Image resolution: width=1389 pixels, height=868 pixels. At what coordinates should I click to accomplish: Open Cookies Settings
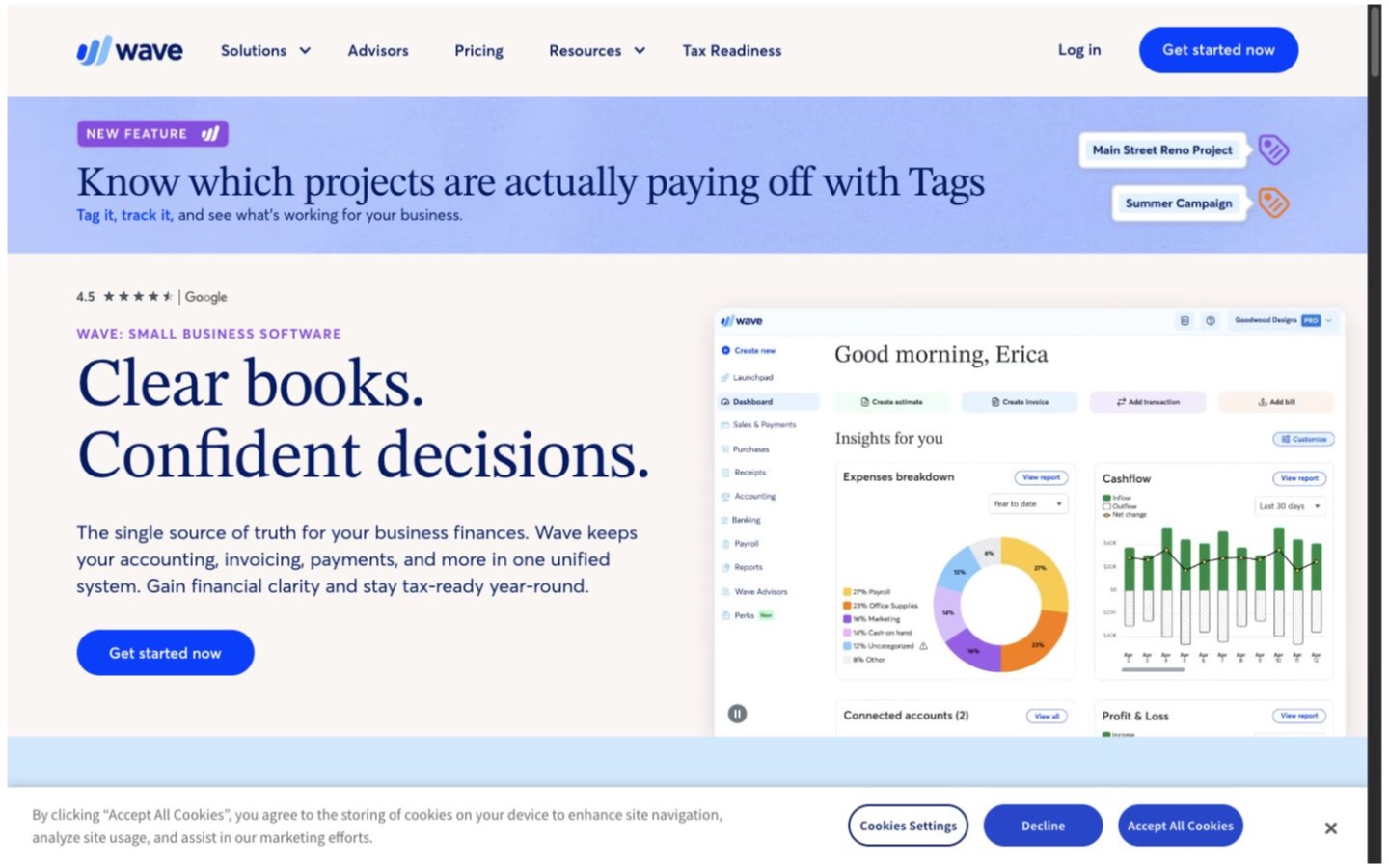click(908, 826)
